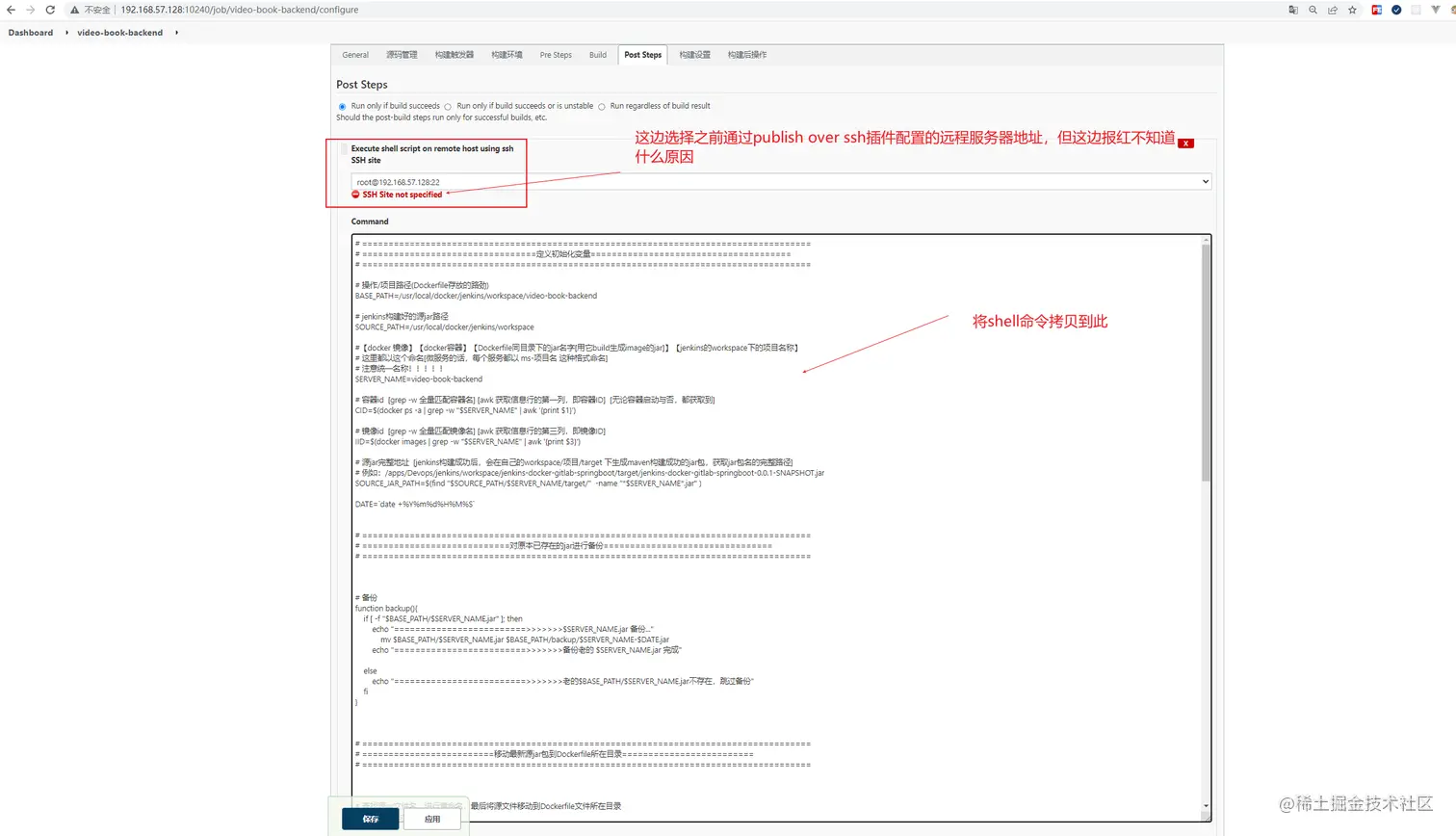Click the browser address bar URL
Image resolution: width=1456 pixels, height=836 pixels.
click(240, 10)
